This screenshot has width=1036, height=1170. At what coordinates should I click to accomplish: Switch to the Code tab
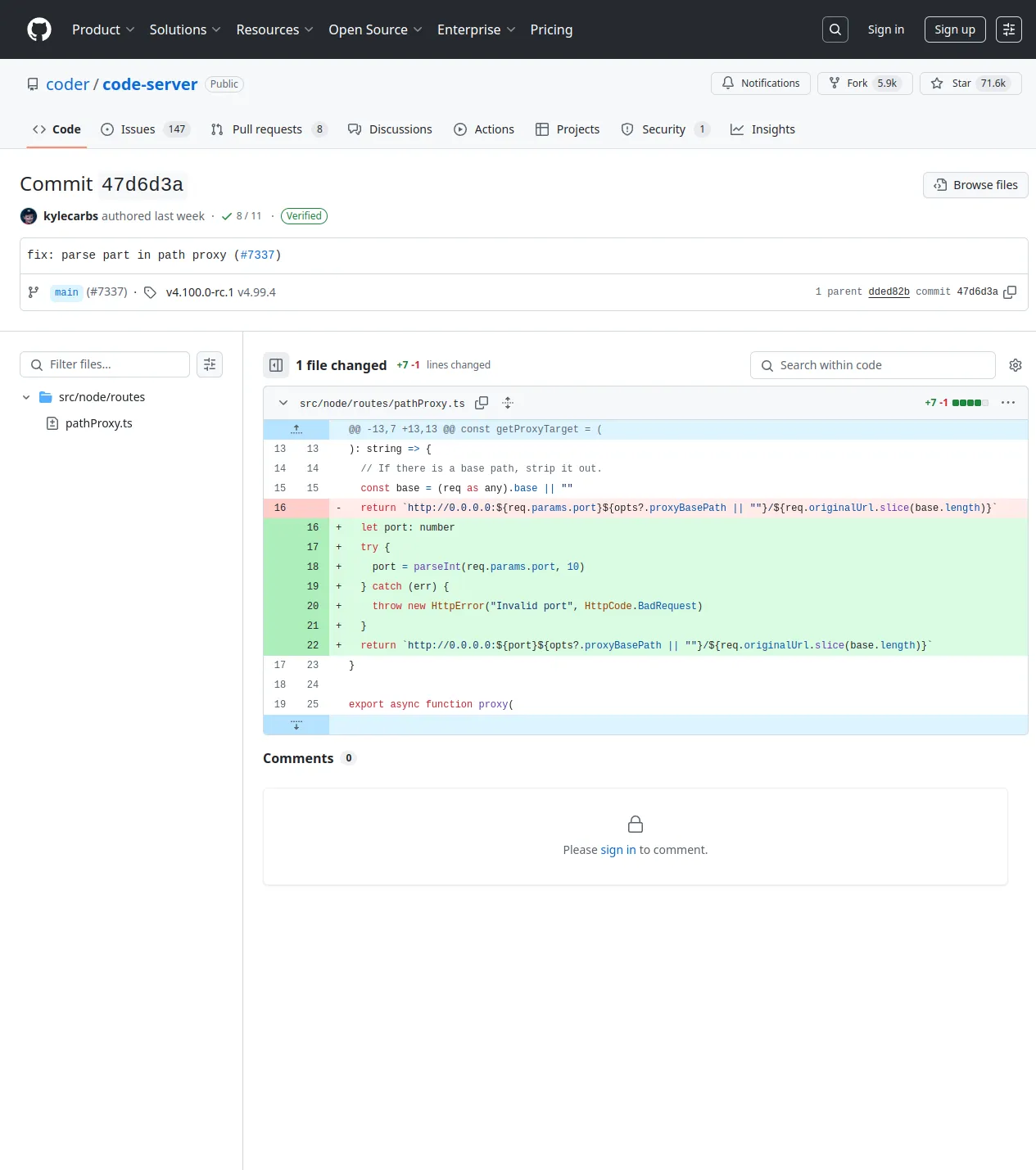pyautogui.click(x=57, y=129)
